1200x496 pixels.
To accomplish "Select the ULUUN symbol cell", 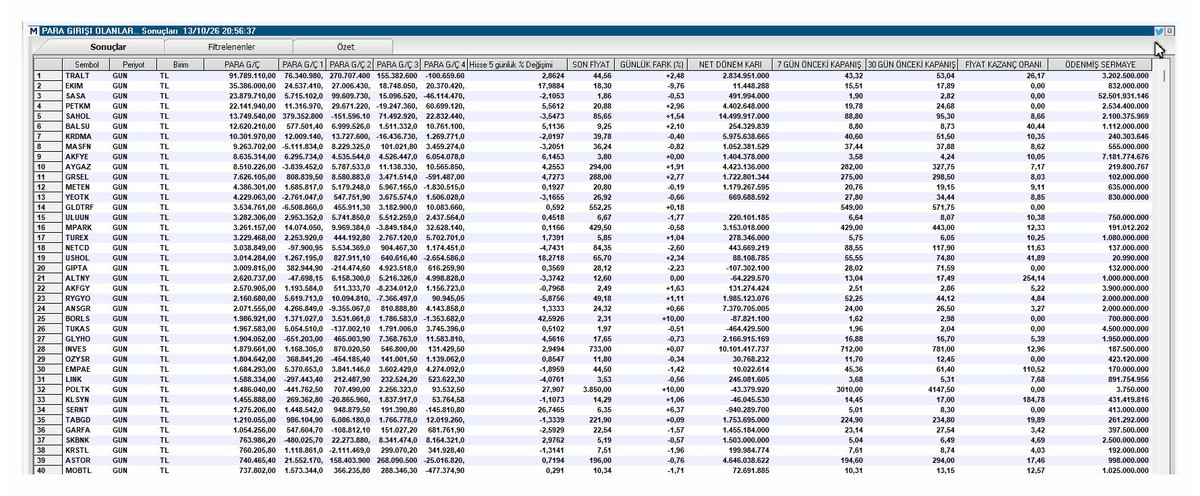I will [86, 218].
